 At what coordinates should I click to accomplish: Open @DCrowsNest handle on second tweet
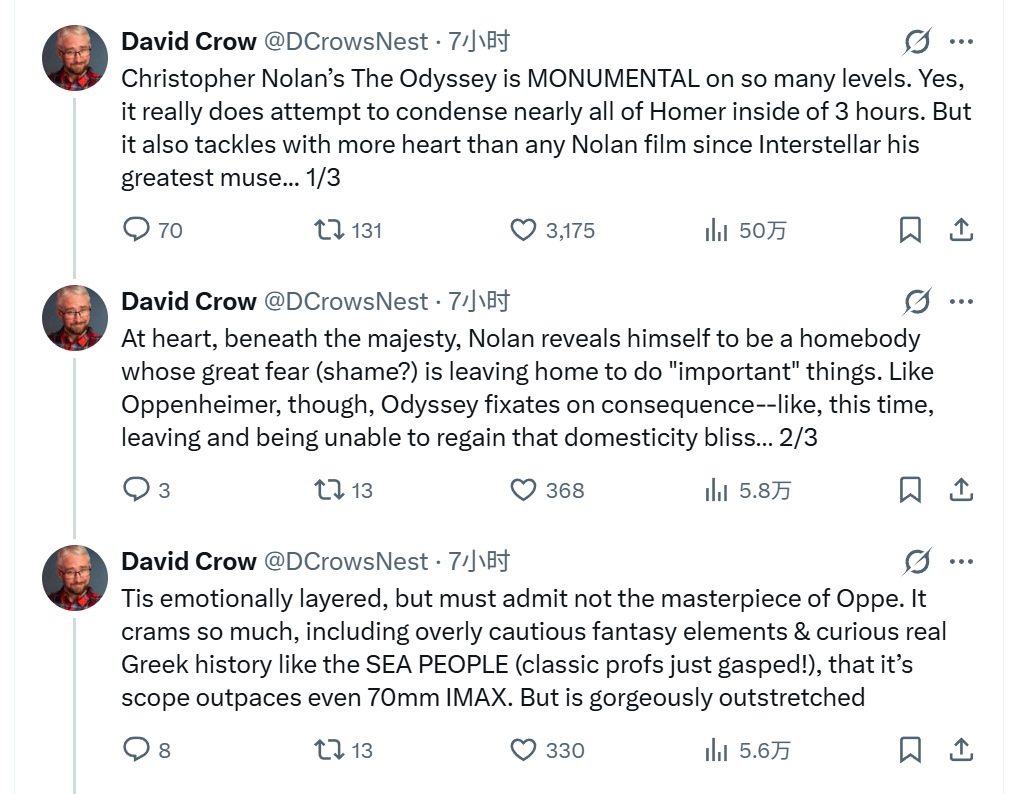pyautogui.click(x=346, y=302)
